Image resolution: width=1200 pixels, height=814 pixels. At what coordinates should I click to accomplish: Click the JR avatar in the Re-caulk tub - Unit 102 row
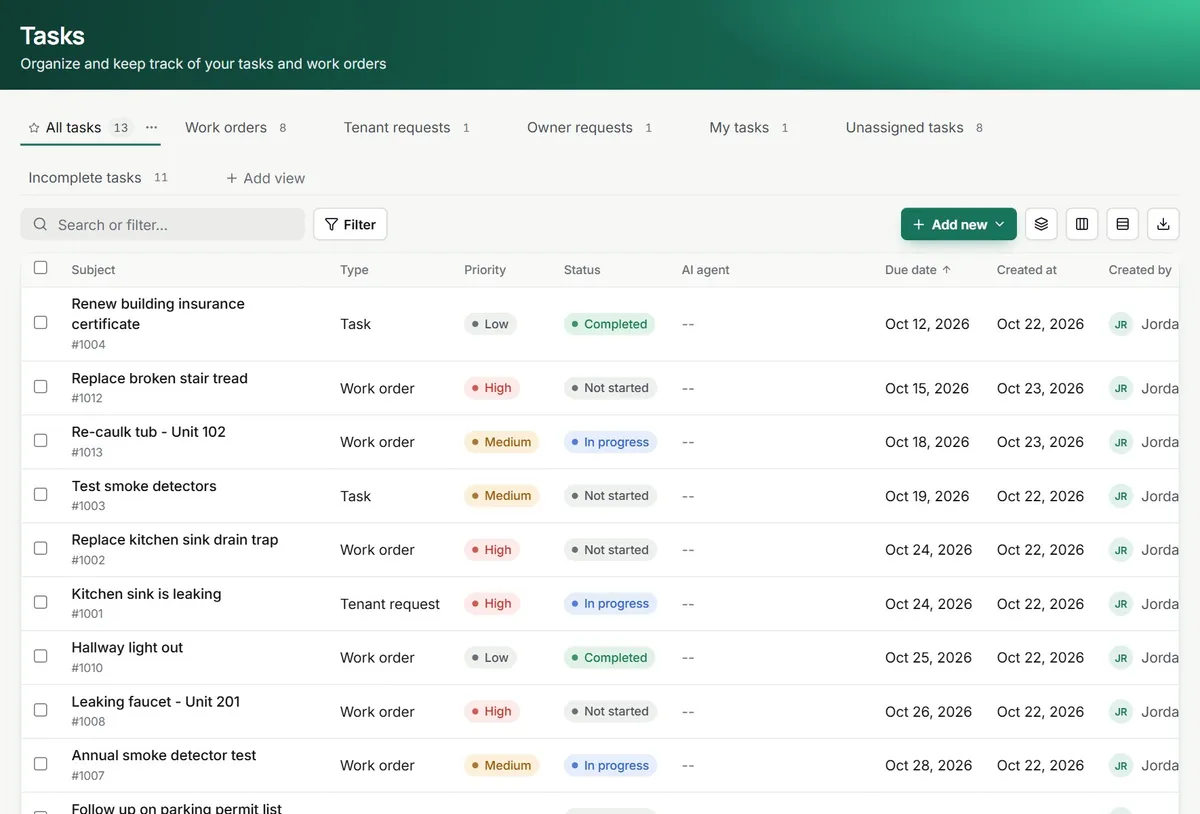(x=1121, y=442)
